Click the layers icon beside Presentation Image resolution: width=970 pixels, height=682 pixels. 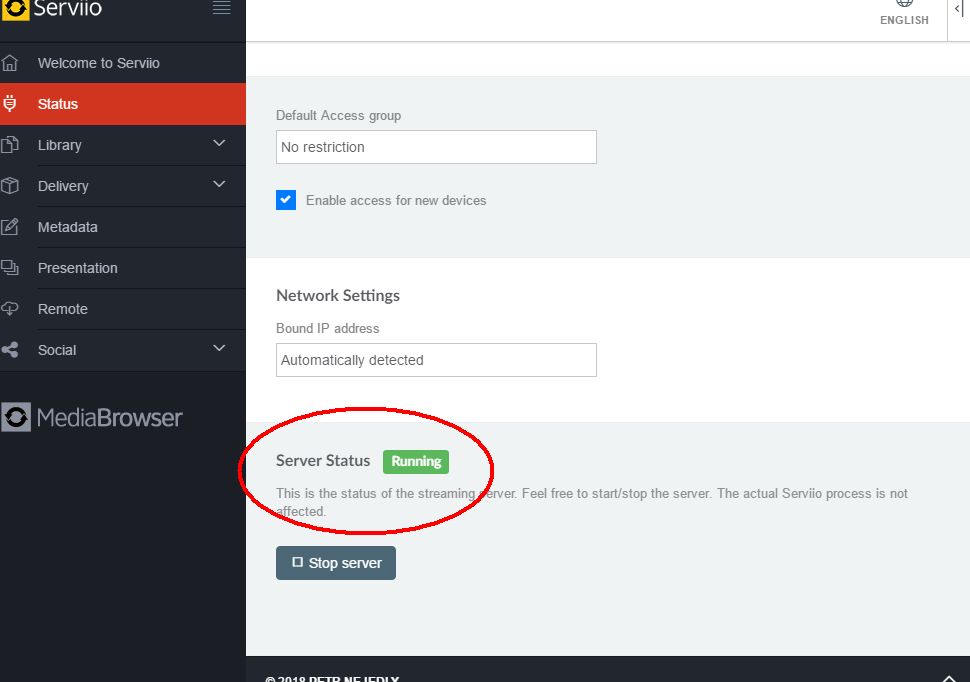[x=9, y=267]
